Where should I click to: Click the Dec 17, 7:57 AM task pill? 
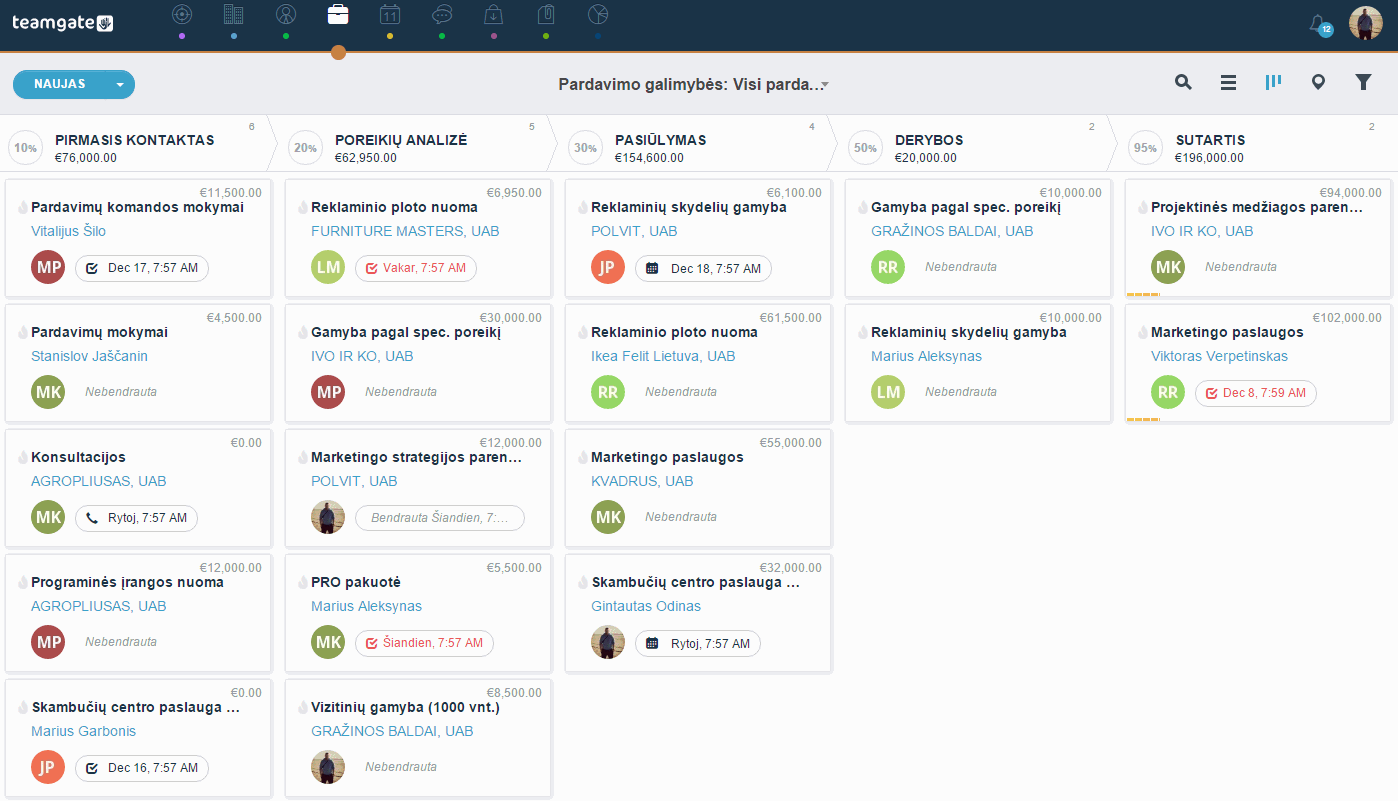tap(142, 268)
